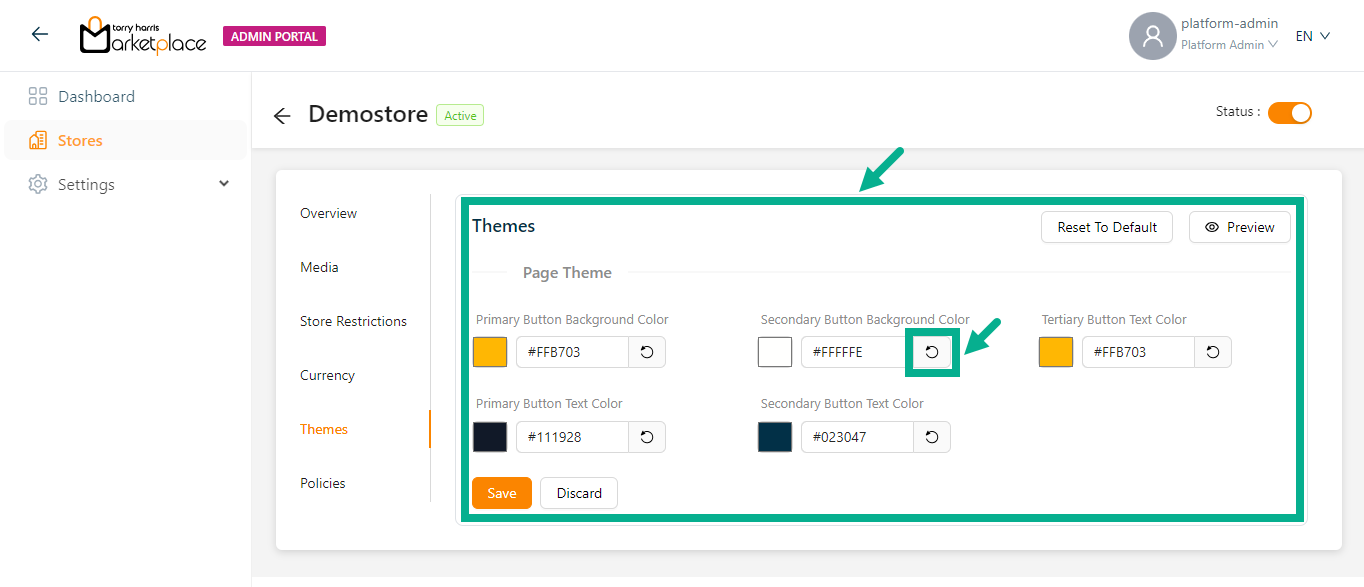Click the top-left back arrow near logo
Image resolution: width=1364 pixels, height=587 pixels.
[x=40, y=35]
